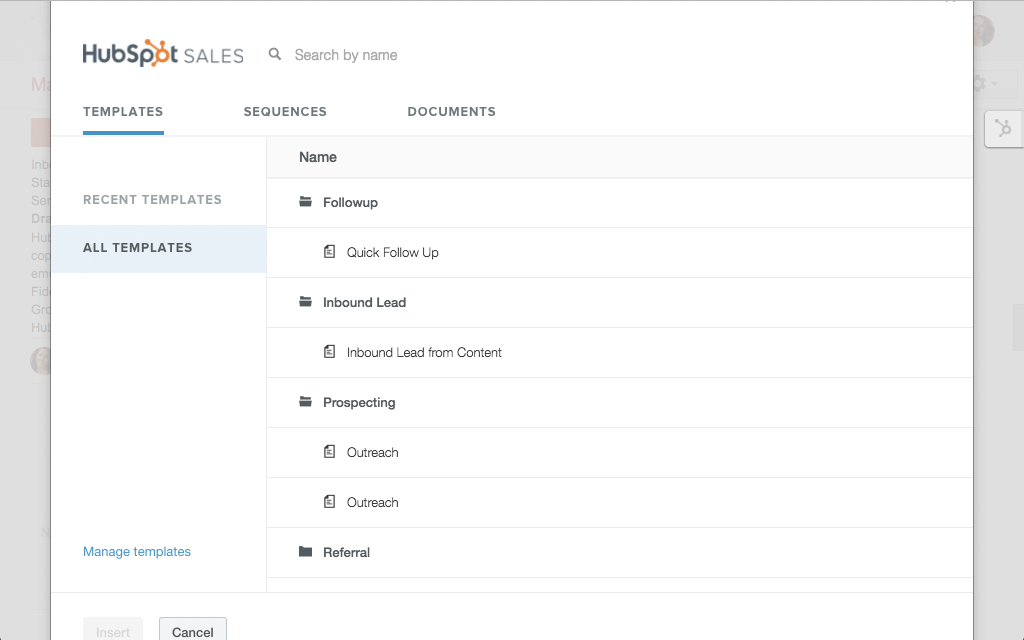This screenshot has height=640, width=1024.
Task: Click the Prospecting folder icon
Action: click(x=305, y=402)
